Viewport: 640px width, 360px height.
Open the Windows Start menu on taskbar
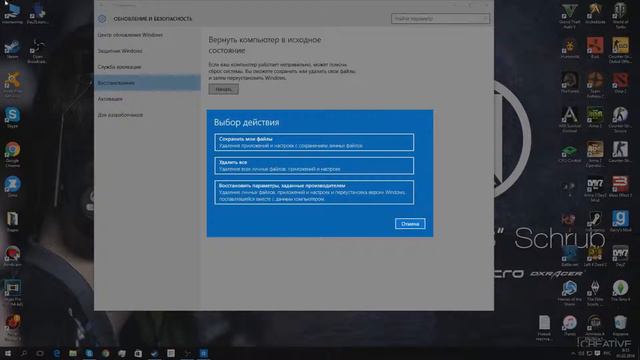(x=7, y=353)
